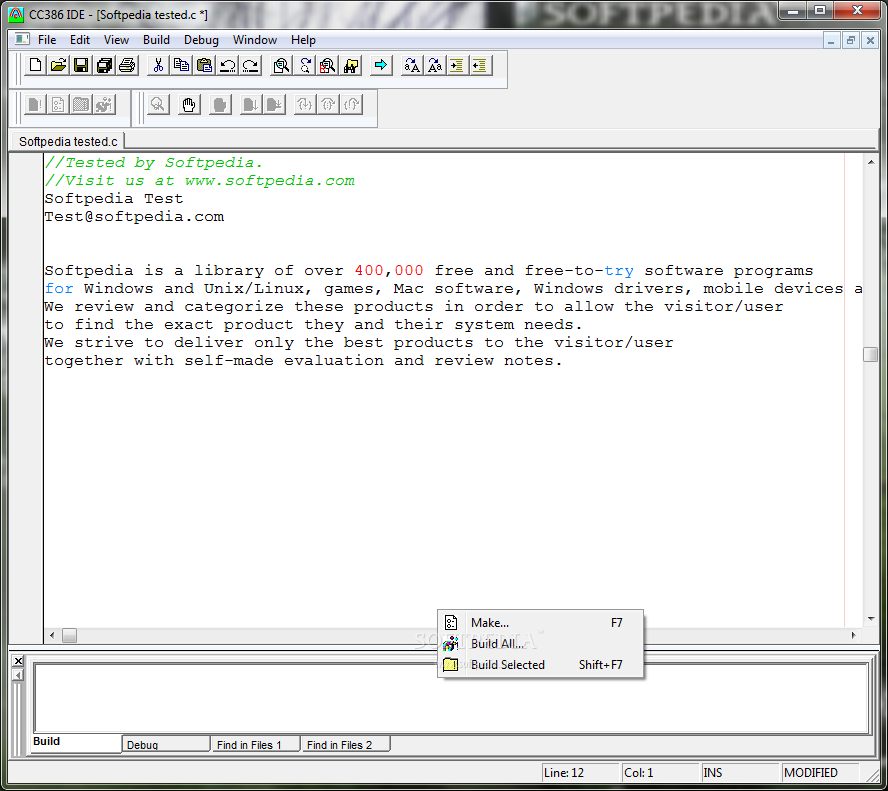
Task: Choose Make... from the popup menu
Action: [x=540, y=623]
